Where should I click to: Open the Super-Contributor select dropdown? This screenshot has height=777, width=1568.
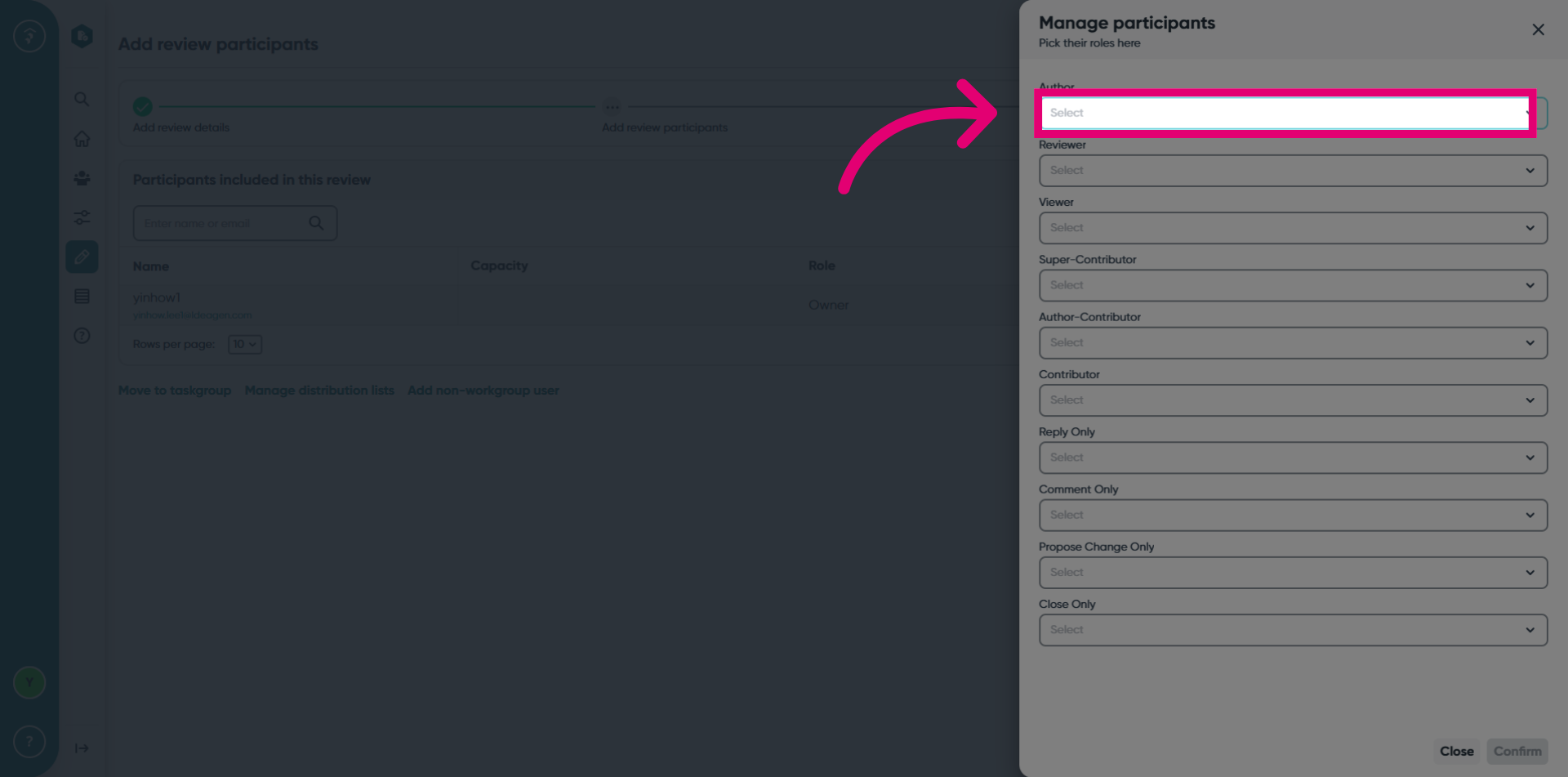click(1293, 285)
